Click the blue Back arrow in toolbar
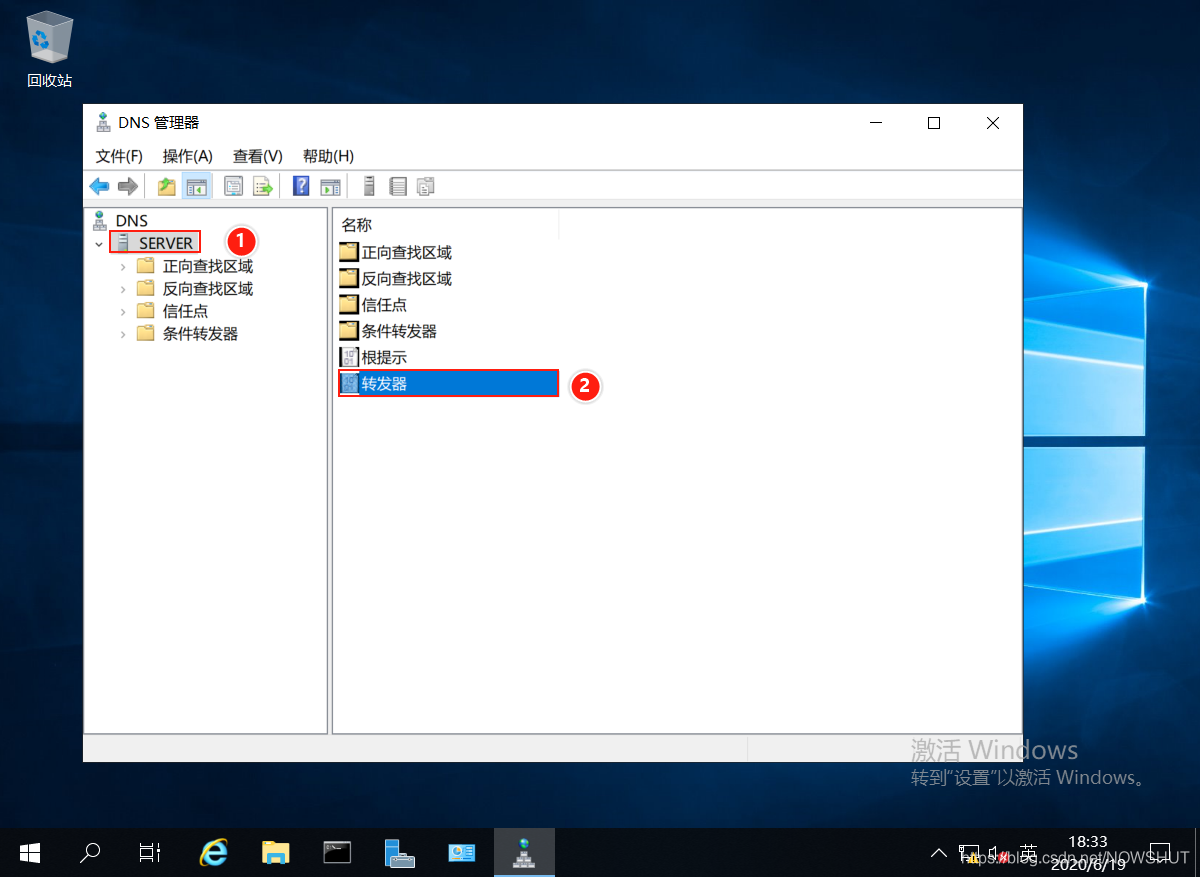The height and width of the screenshot is (877, 1200). pyautogui.click(x=99, y=186)
